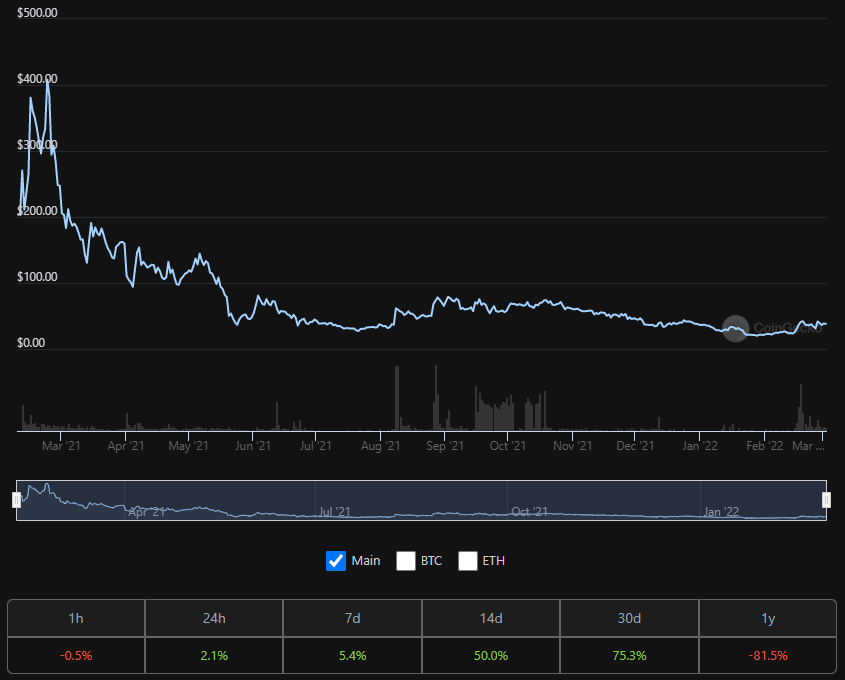Screen dimensions: 845x680
Task: Click the price peak near $400
Action: click(48, 81)
